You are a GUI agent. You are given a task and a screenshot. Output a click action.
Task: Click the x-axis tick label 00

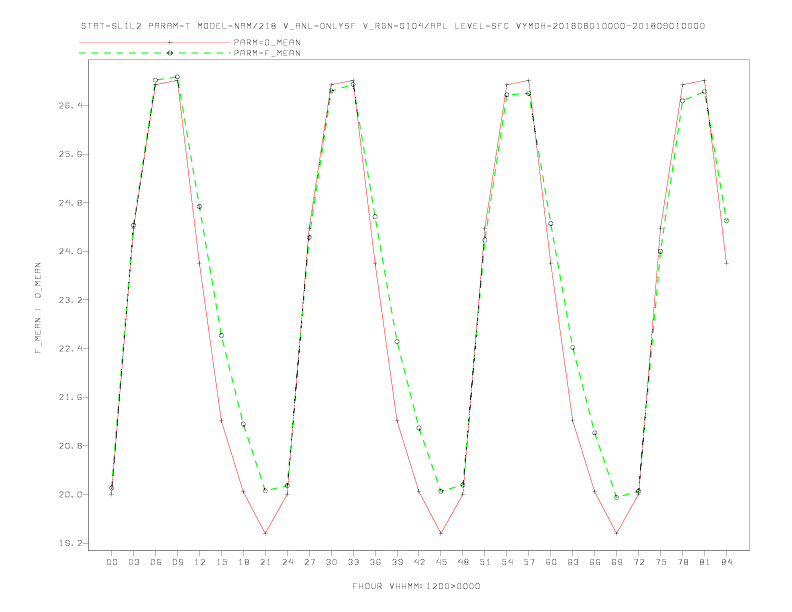[112, 562]
